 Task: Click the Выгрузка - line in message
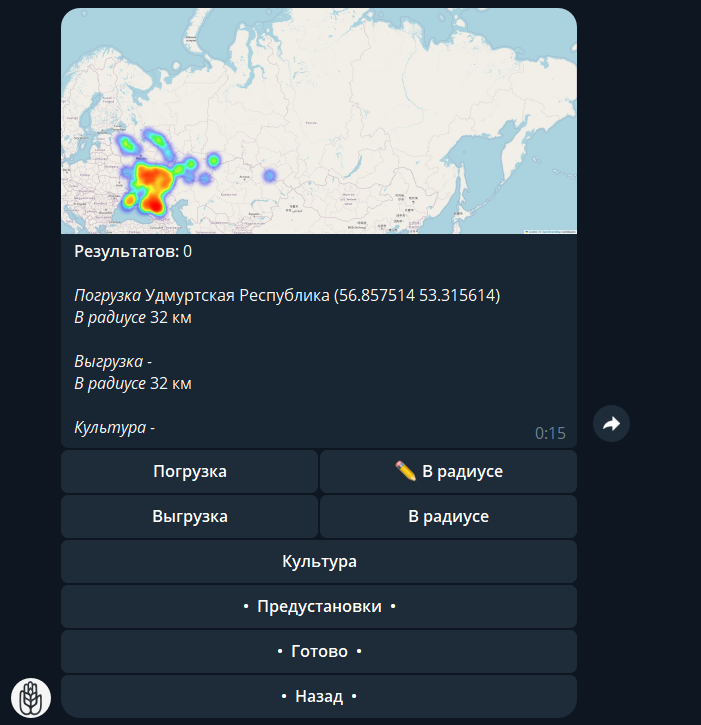(113, 361)
